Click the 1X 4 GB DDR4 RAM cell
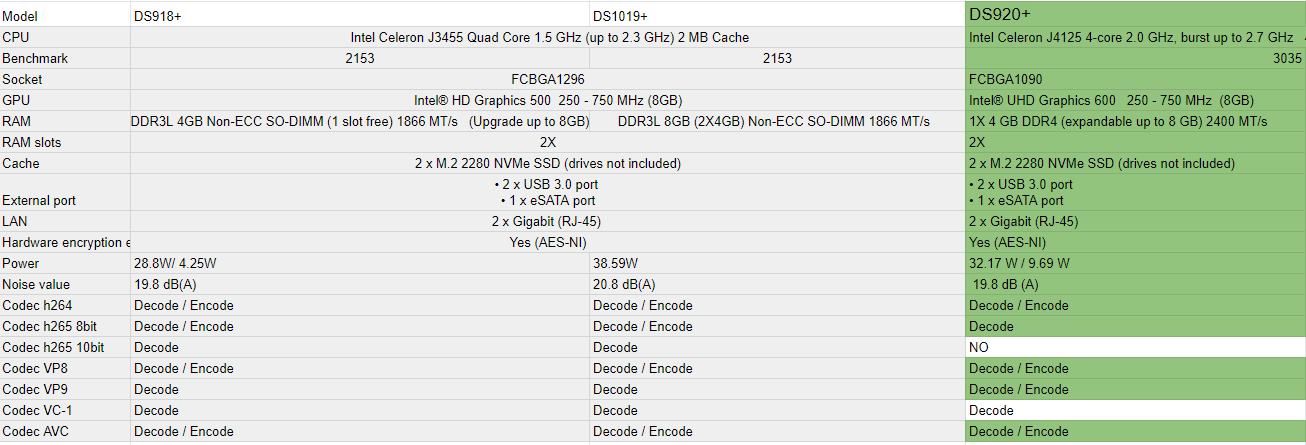 pyautogui.click(x=1135, y=121)
